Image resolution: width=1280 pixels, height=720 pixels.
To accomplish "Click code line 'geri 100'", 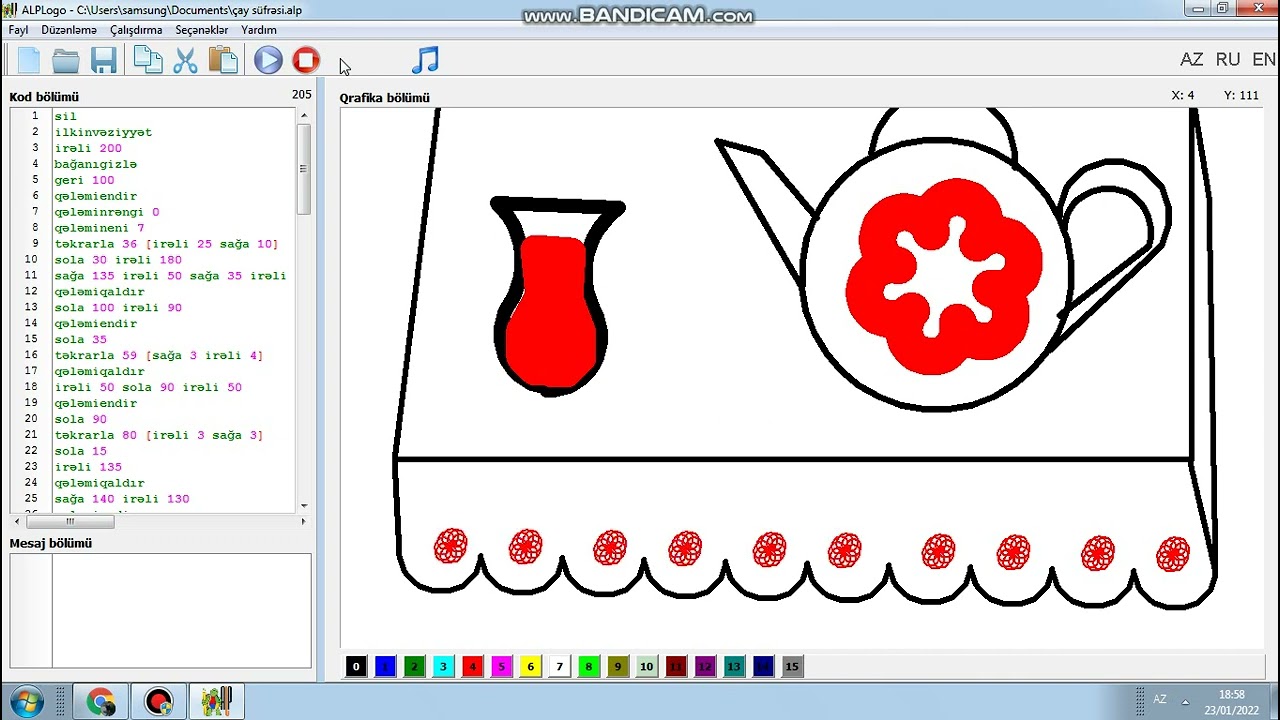I will click(84, 180).
